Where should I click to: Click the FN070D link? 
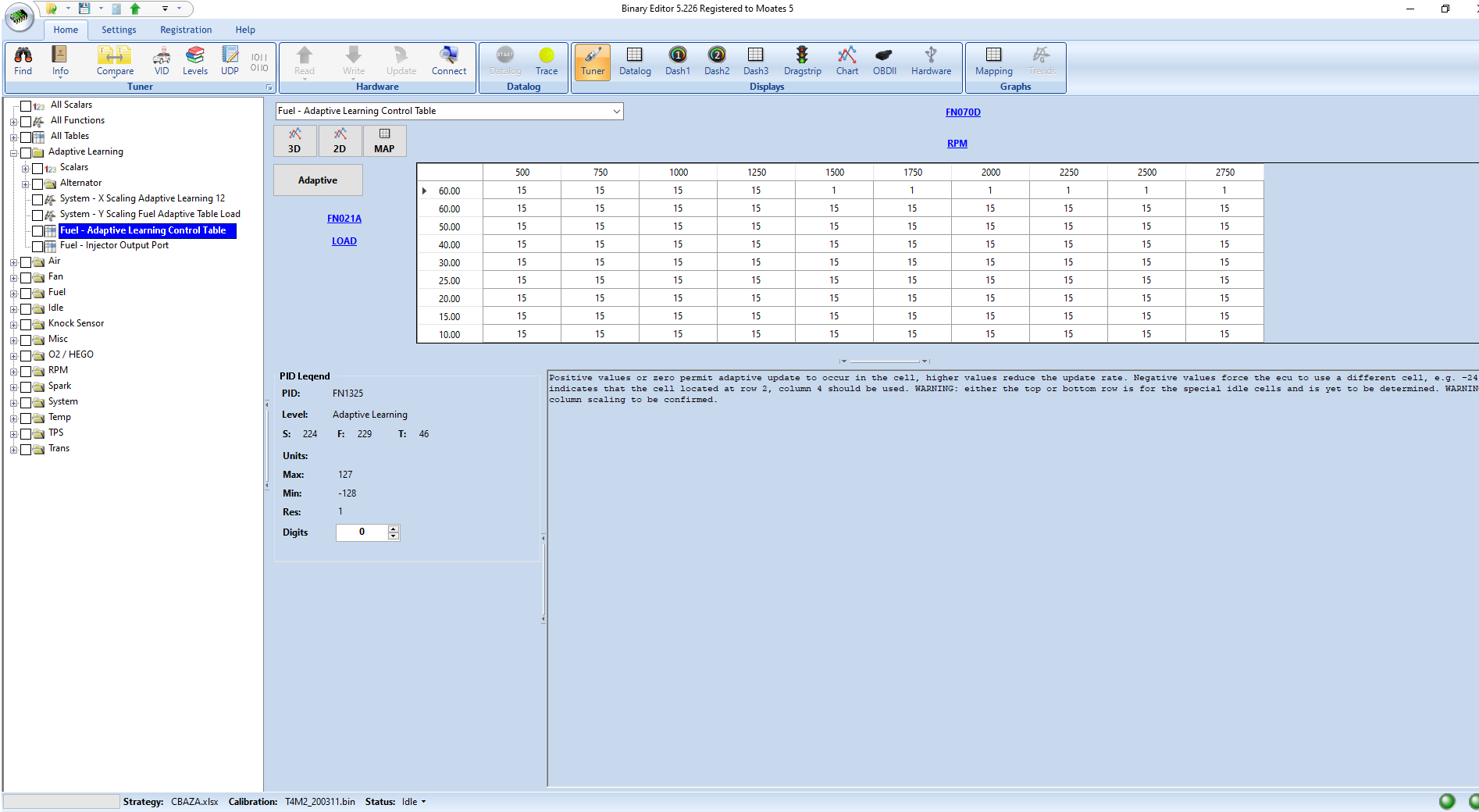(x=963, y=112)
